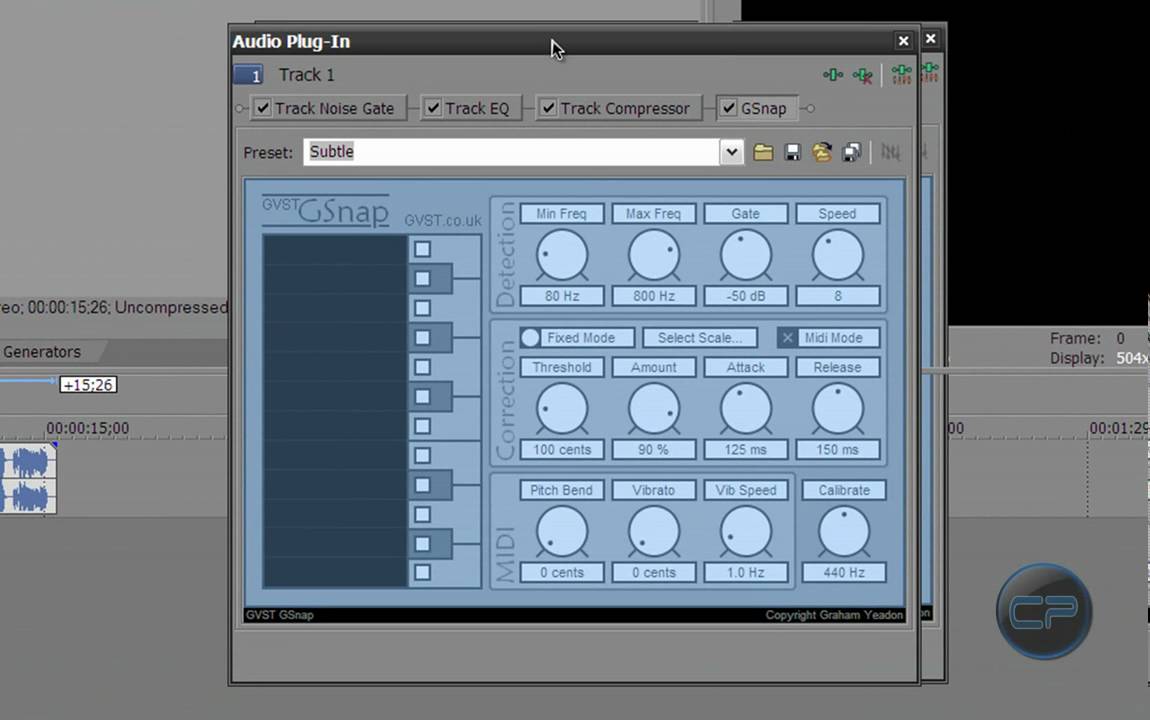Click the Speed knob
This screenshot has height=720, width=1150.
click(x=837, y=255)
